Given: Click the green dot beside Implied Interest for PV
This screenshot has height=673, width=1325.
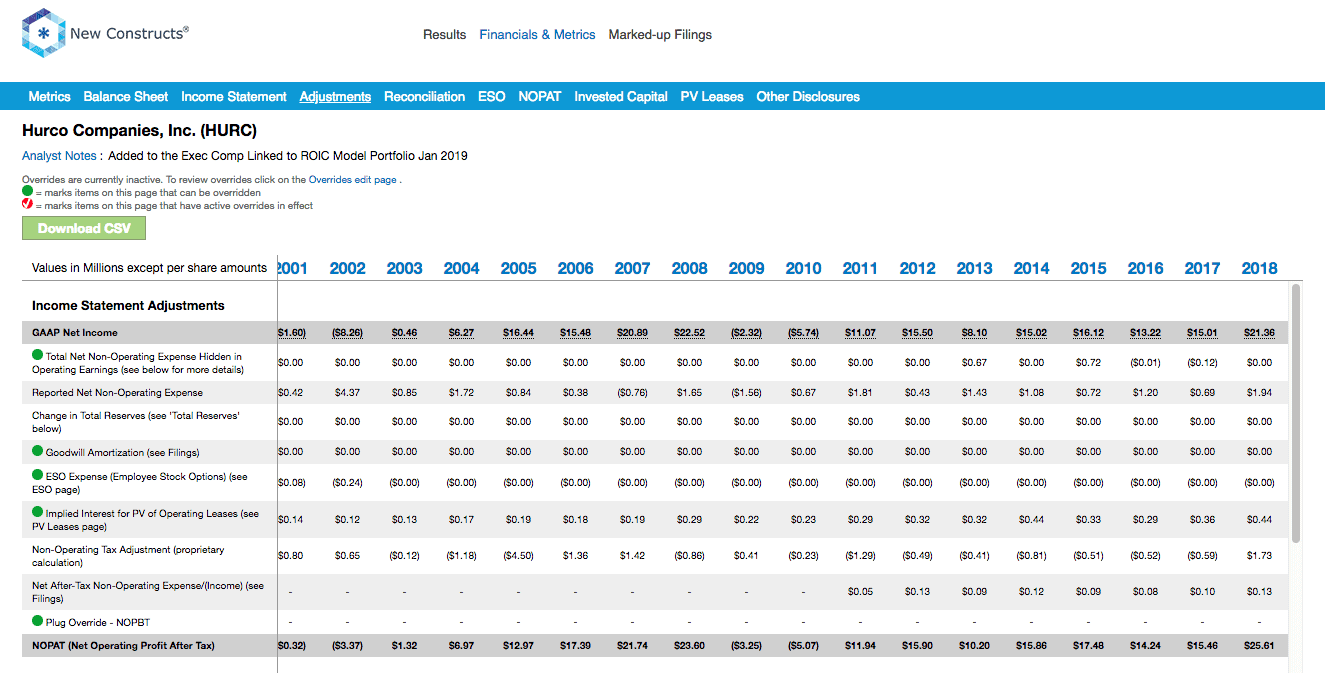Looking at the screenshot, I should [x=38, y=512].
